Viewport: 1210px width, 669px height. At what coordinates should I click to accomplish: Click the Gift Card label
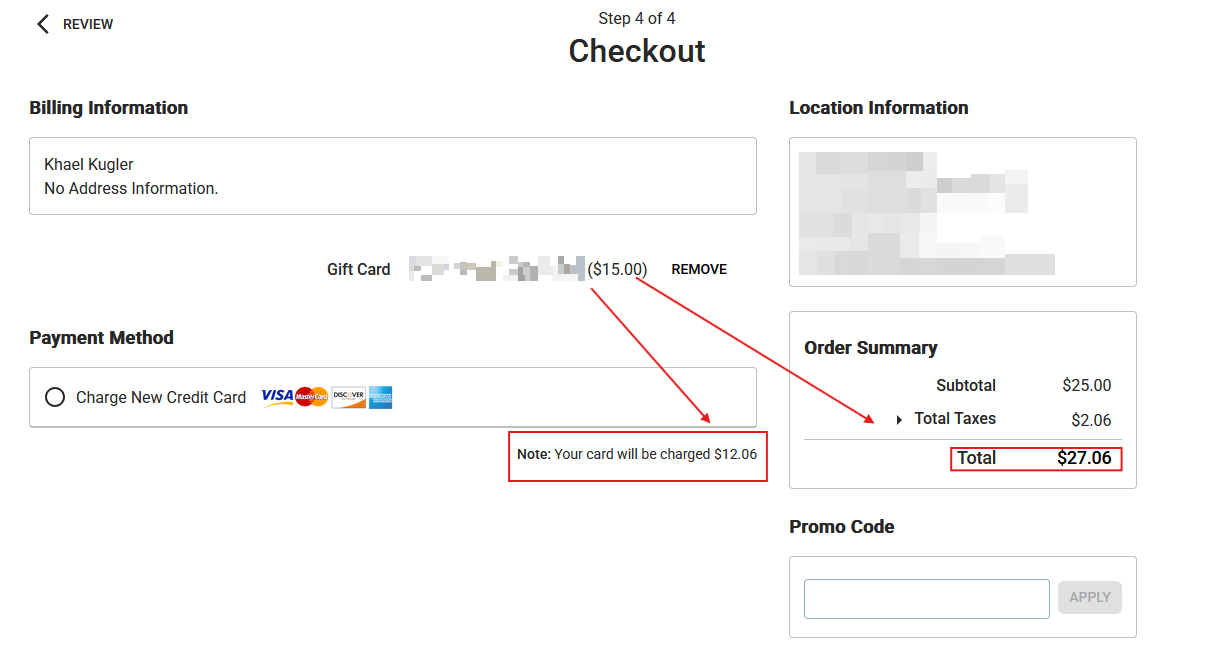coord(358,269)
